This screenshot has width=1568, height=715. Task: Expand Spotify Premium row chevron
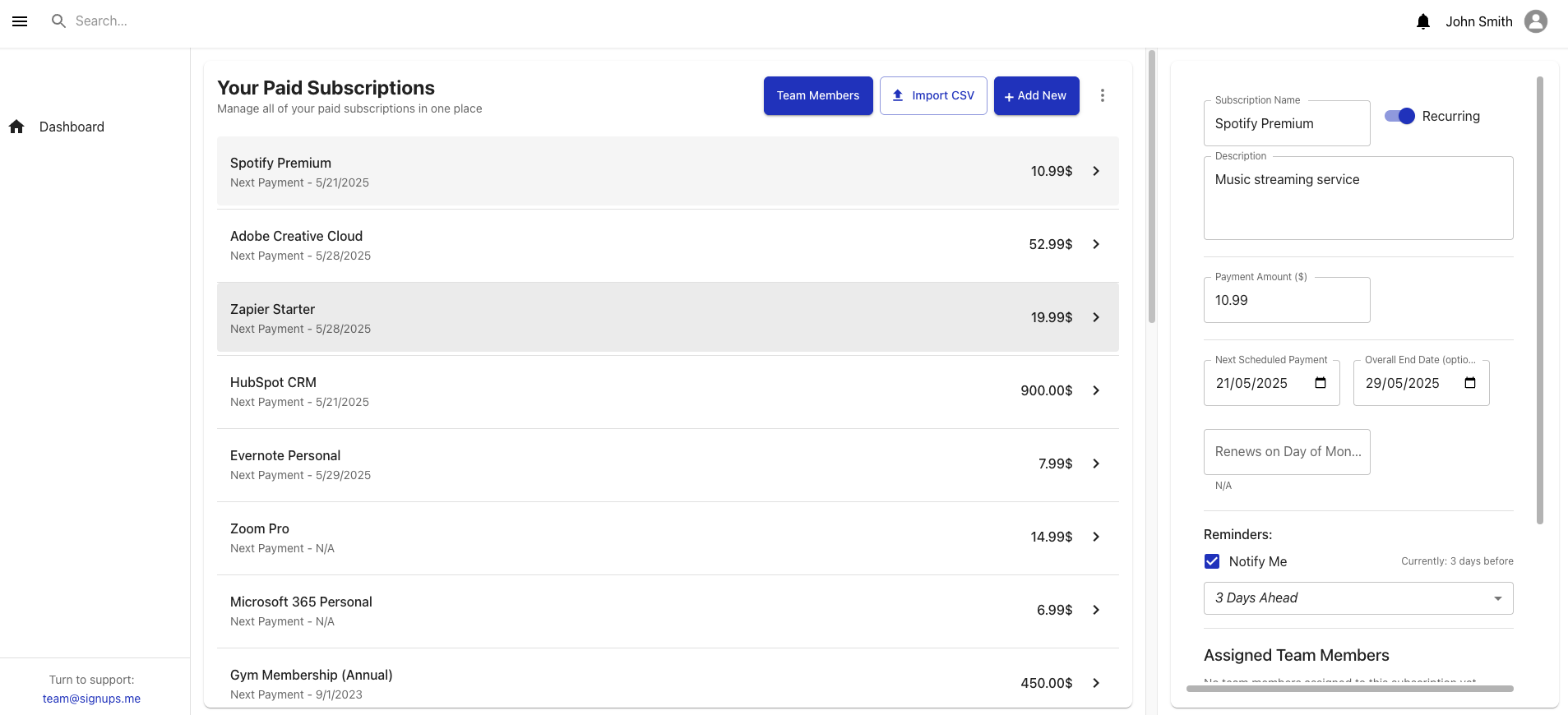tap(1096, 171)
